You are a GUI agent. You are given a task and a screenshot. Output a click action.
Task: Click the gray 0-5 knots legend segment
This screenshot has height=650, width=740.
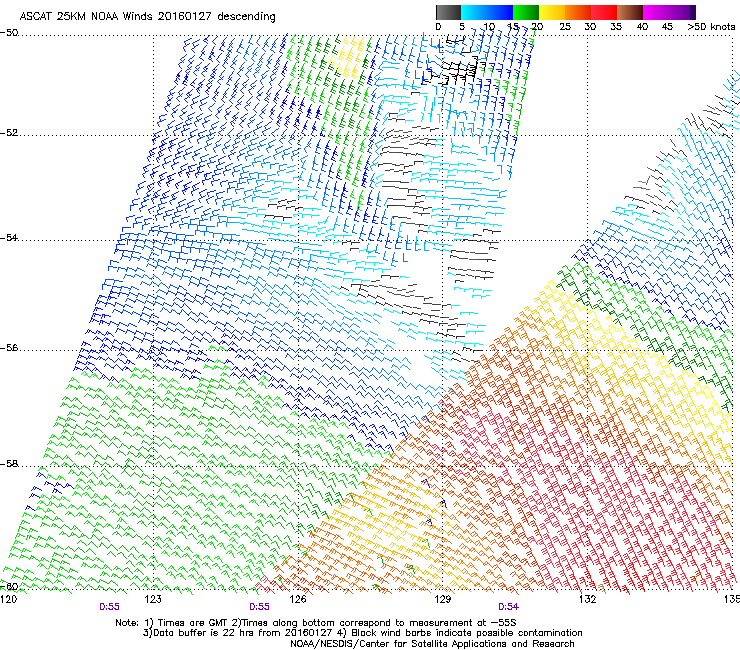pos(448,12)
